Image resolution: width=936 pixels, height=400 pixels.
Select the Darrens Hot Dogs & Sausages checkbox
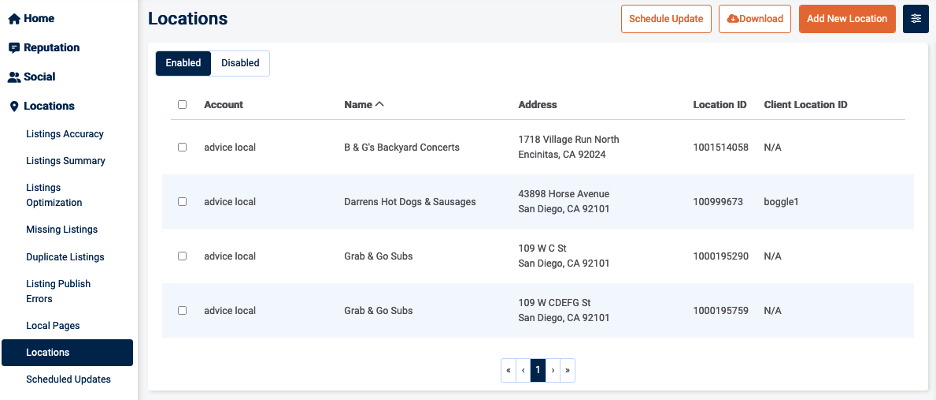182,201
